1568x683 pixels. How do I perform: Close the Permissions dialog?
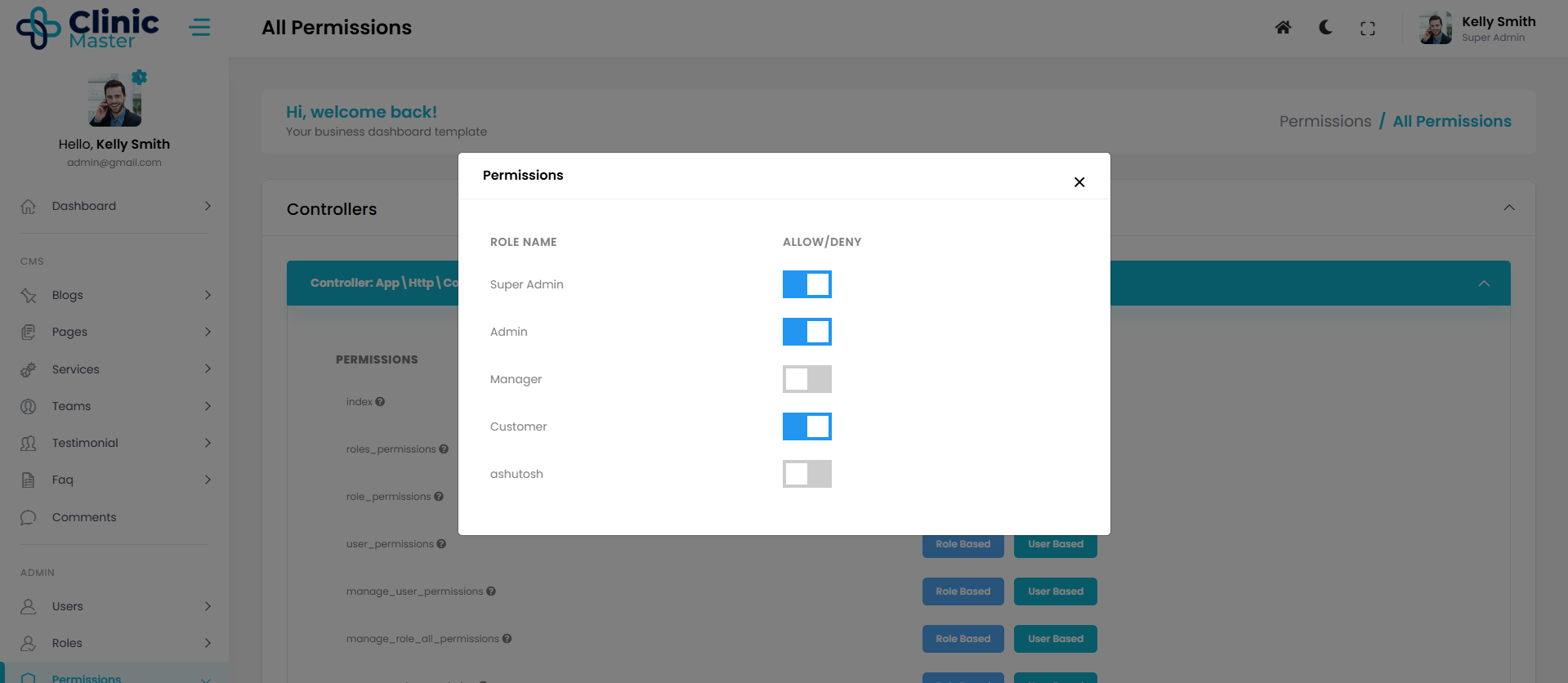click(x=1079, y=182)
